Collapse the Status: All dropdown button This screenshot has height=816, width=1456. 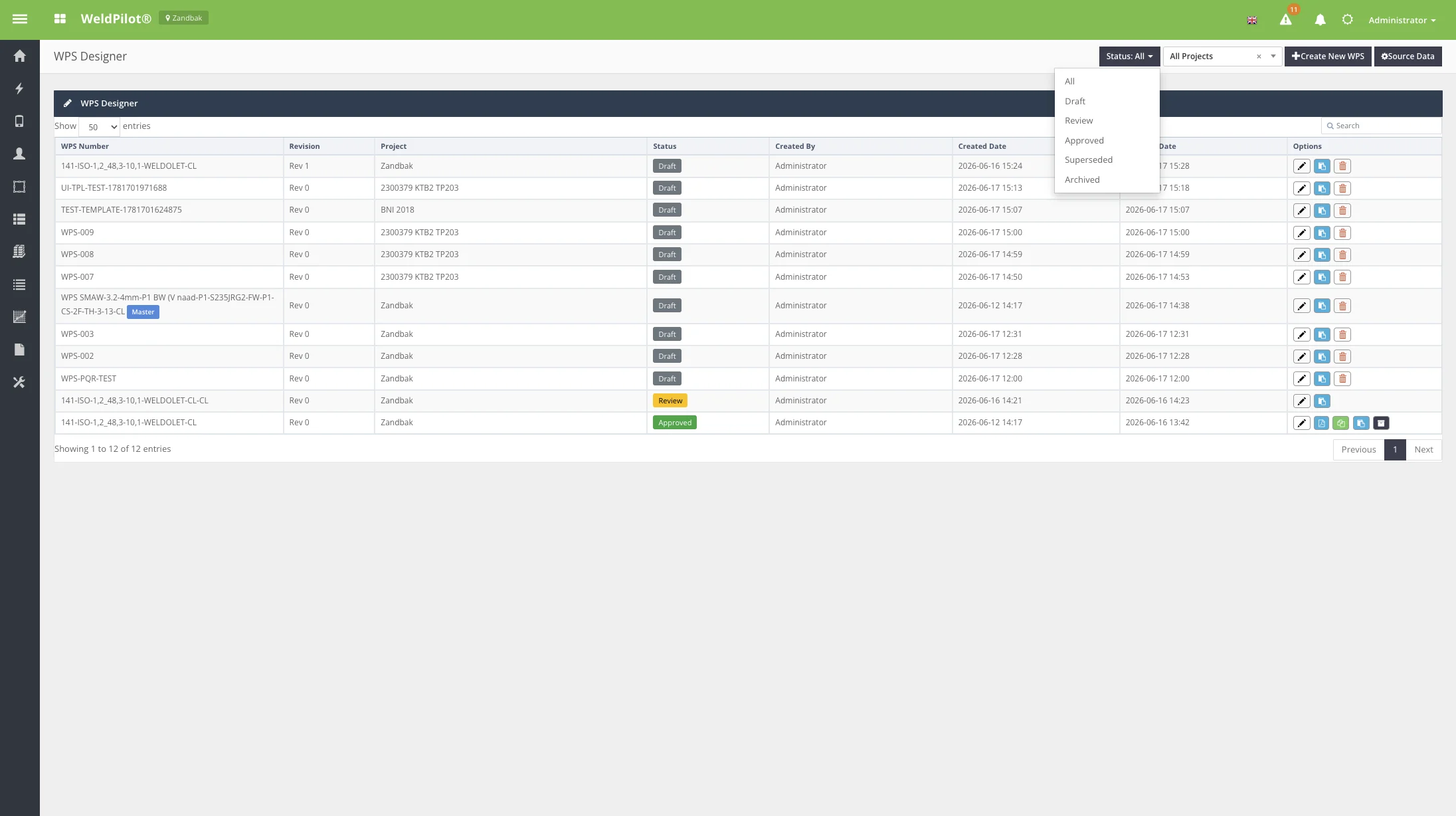1129,56
